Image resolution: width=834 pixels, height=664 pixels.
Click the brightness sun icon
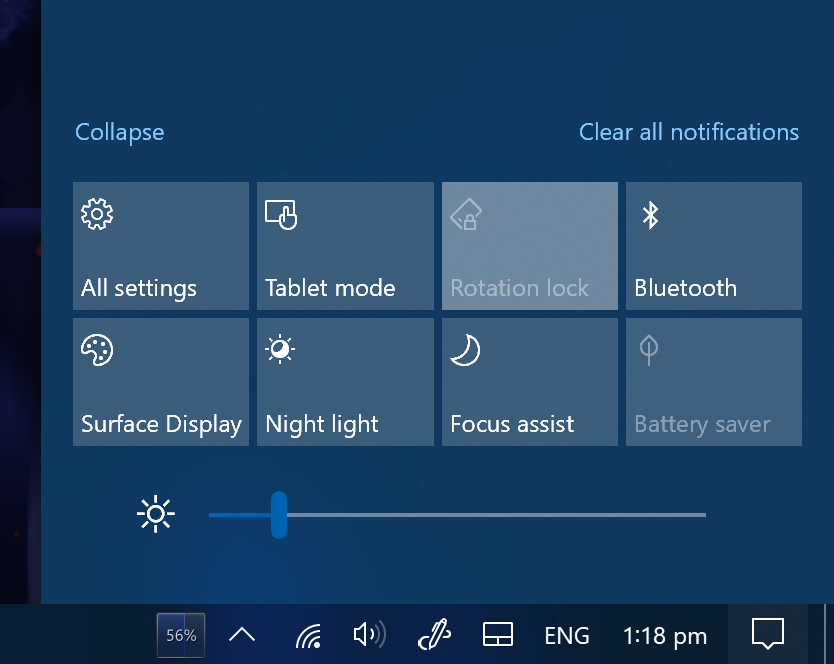point(155,515)
